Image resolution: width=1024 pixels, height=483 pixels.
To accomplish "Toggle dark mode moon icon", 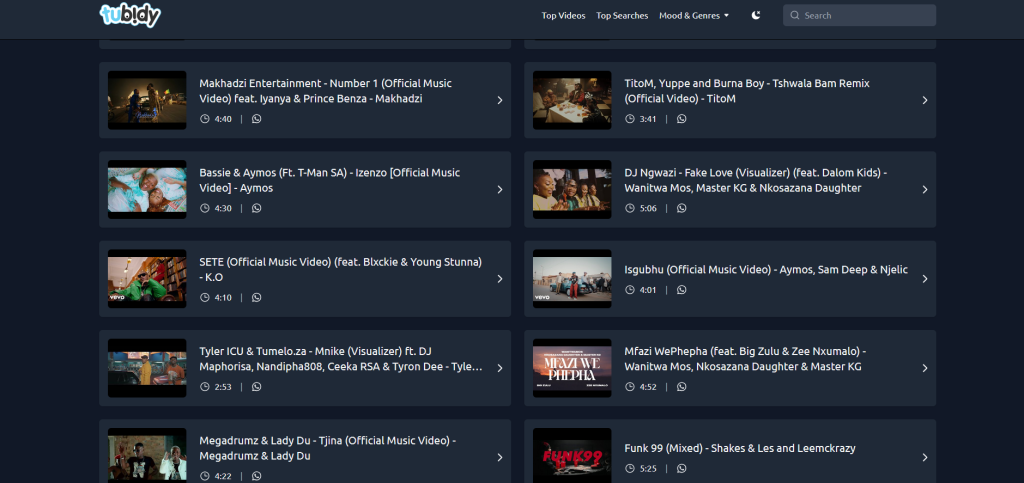I will 756,15.
